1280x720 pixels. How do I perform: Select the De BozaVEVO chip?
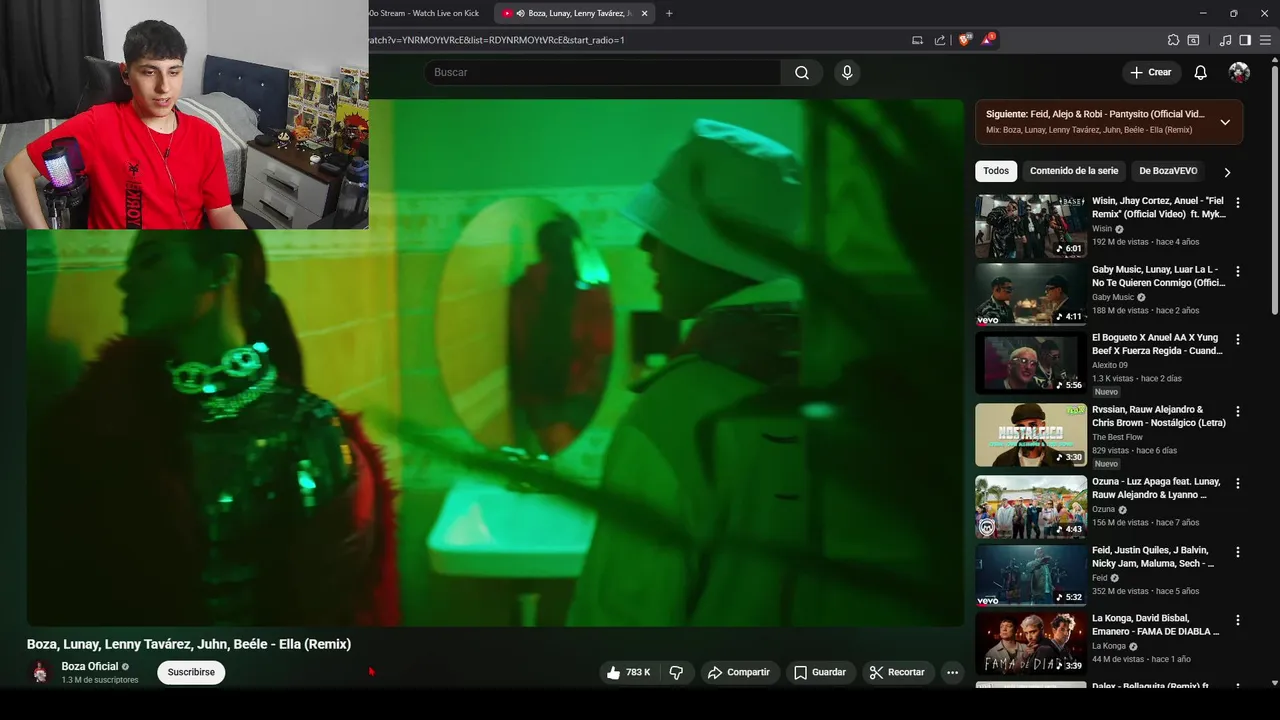1167,171
